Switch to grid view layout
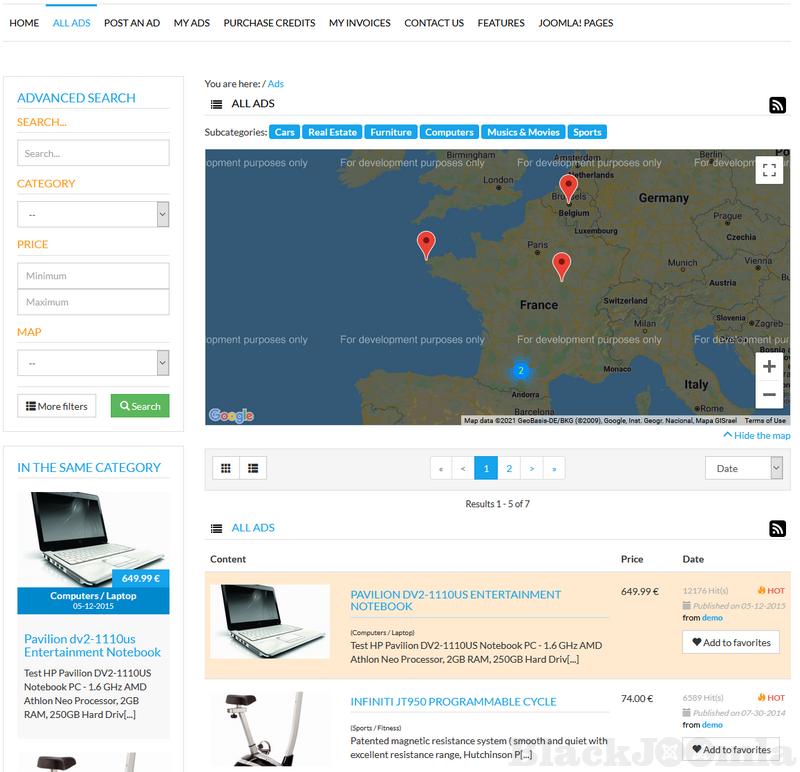 (x=226, y=468)
